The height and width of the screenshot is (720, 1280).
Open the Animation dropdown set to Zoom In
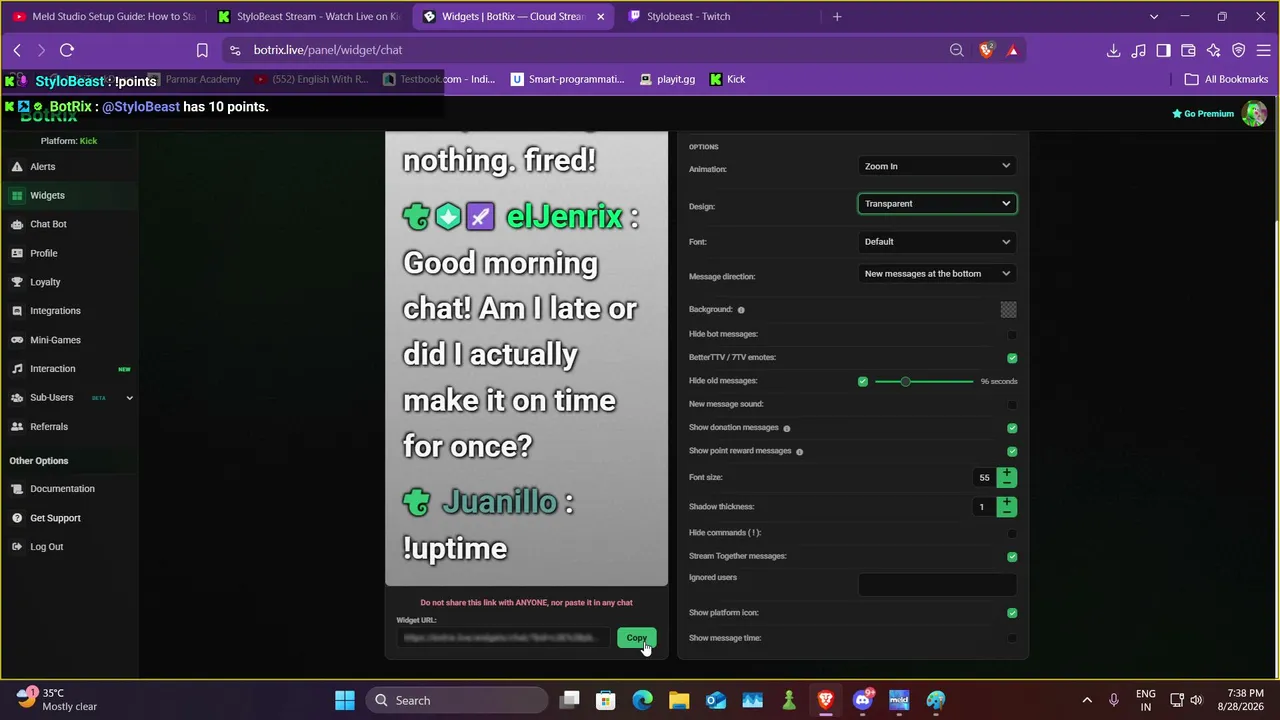(937, 166)
